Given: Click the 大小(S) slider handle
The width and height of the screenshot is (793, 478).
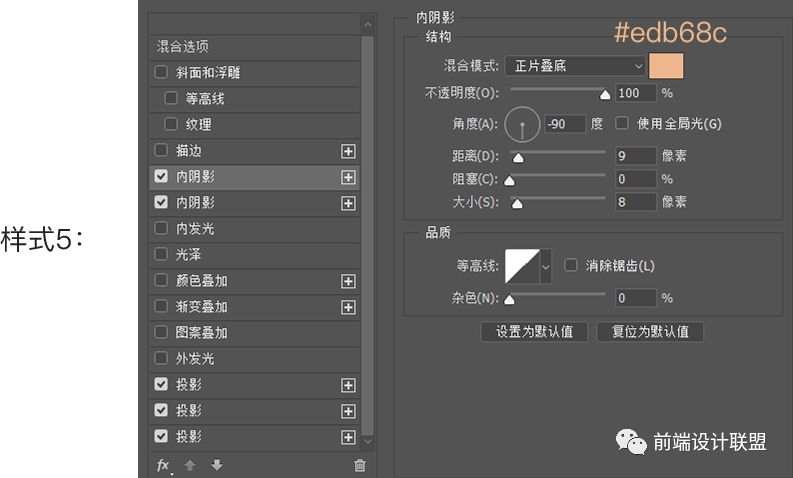Looking at the screenshot, I should [517, 204].
